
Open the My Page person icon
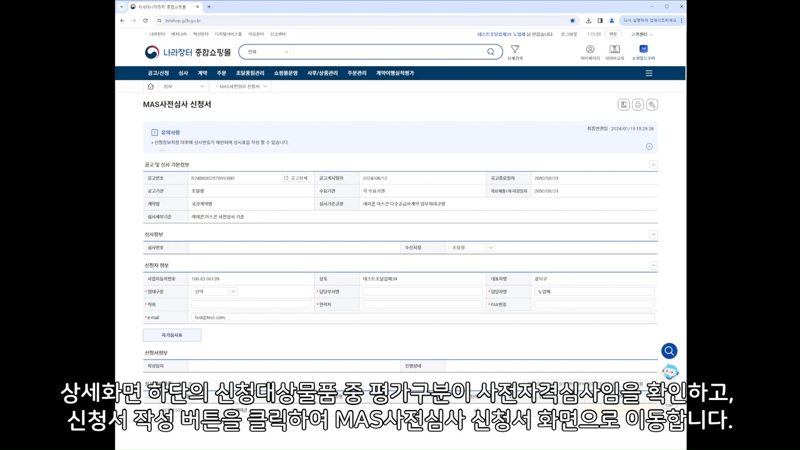pos(590,49)
